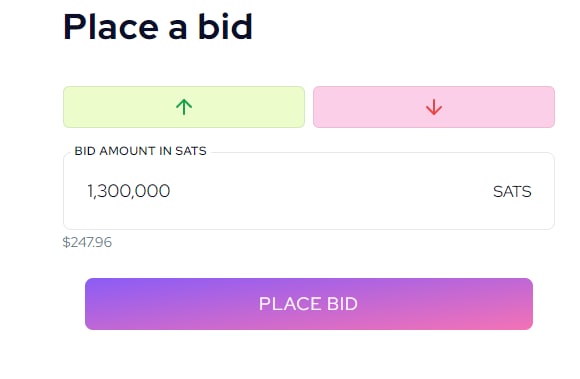
Task: Click the Place a bid heading
Action: tap(158, 27)
